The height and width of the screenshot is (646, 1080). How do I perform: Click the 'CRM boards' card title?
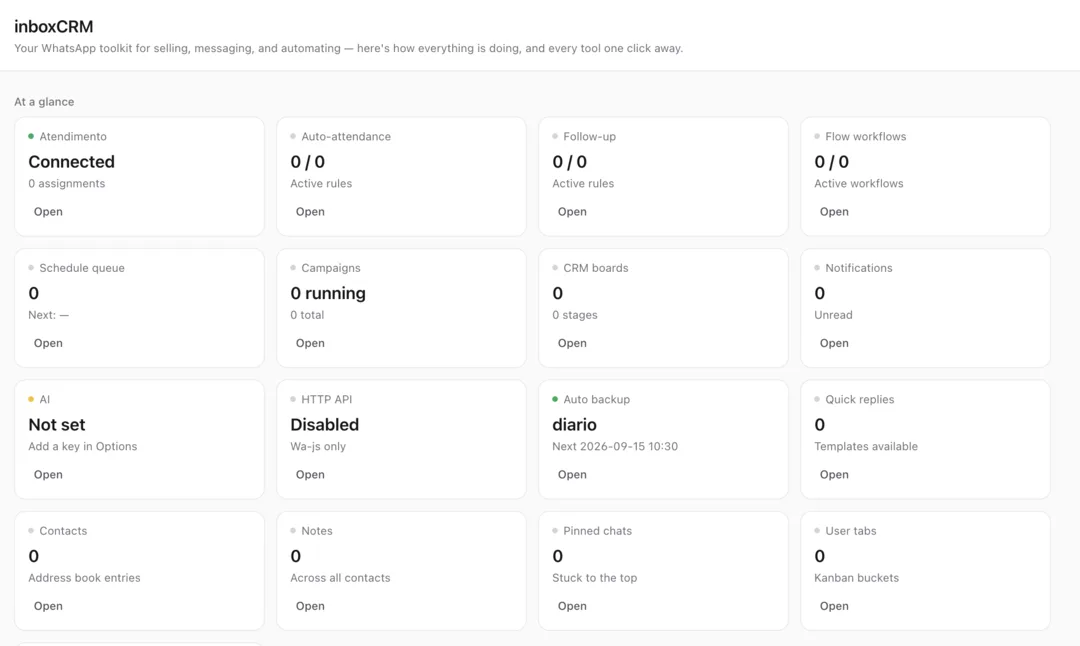(x=596, y=268)
